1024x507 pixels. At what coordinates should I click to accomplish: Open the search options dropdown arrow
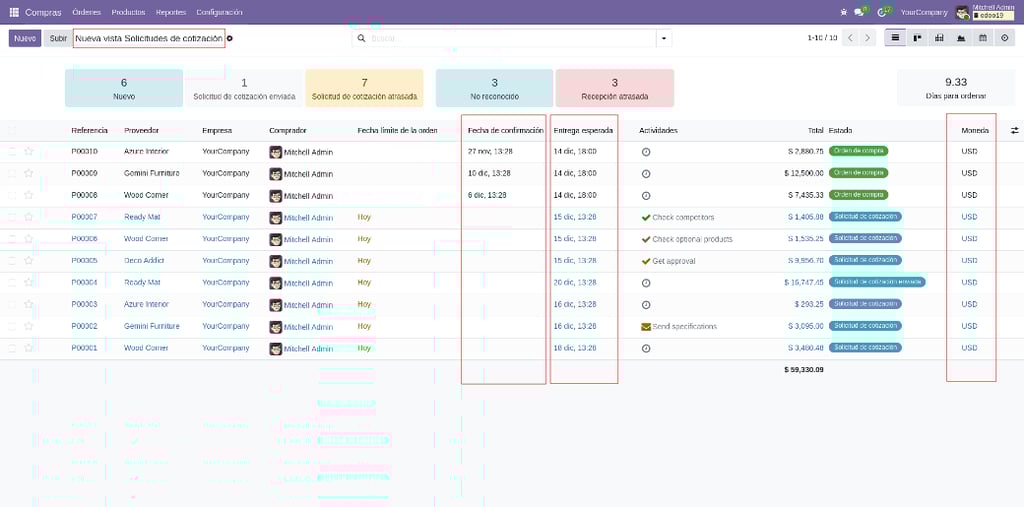[664, 39]
